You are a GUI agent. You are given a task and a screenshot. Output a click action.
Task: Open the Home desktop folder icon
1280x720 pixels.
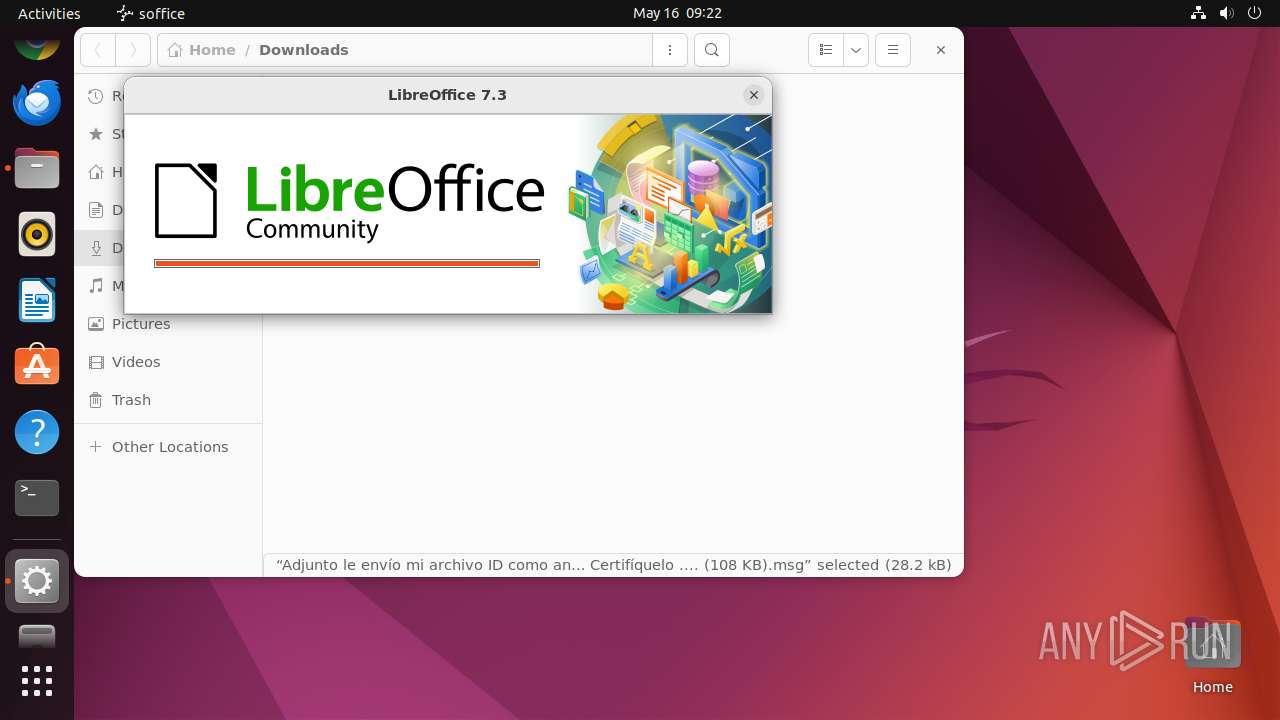tap(1212, 655)
